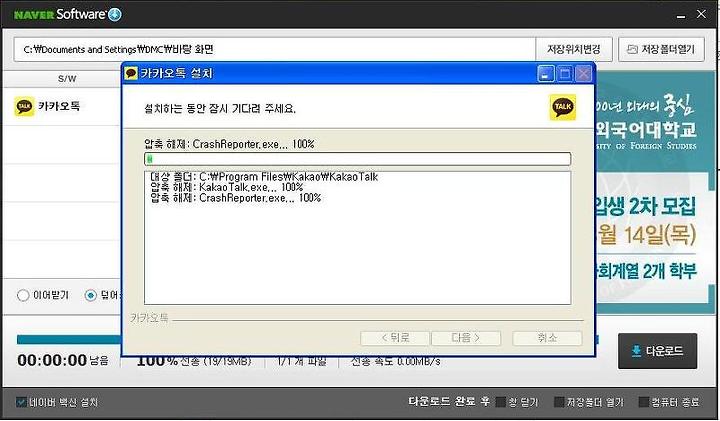Toggle the 네이버 백신 설치 checkbox

coord(21,402)
